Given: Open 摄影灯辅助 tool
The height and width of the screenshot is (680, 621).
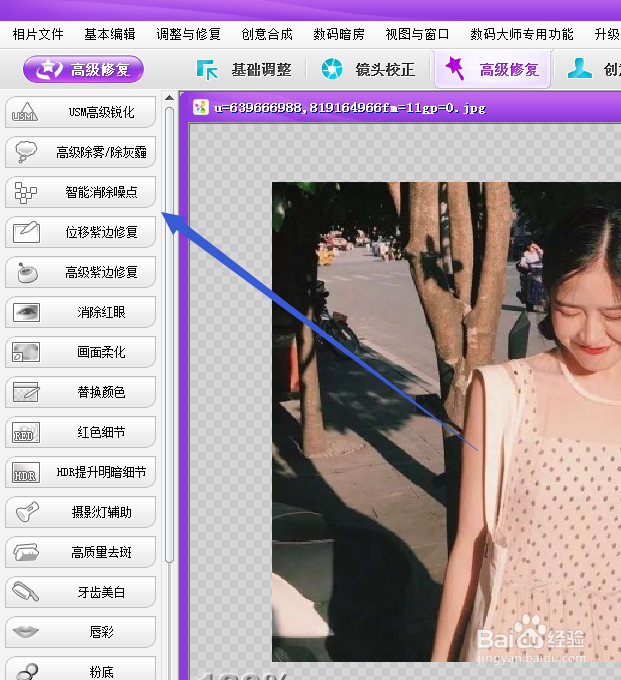Looking at the screenshot, I should 80,512.
